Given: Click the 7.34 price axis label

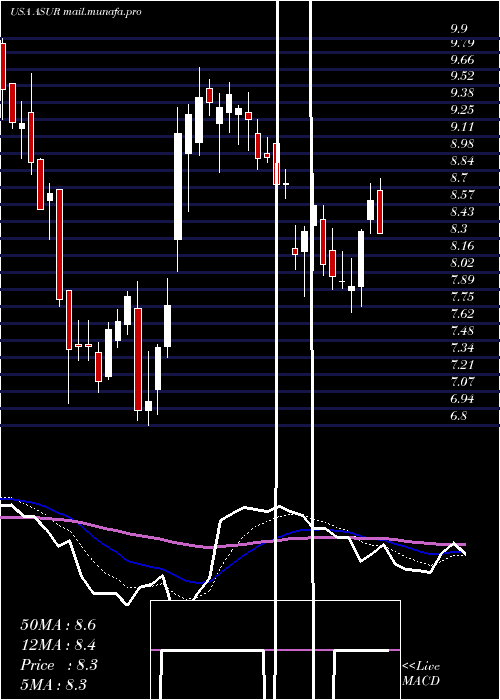Looking at the screenshot, I should (x=462, y=348).
